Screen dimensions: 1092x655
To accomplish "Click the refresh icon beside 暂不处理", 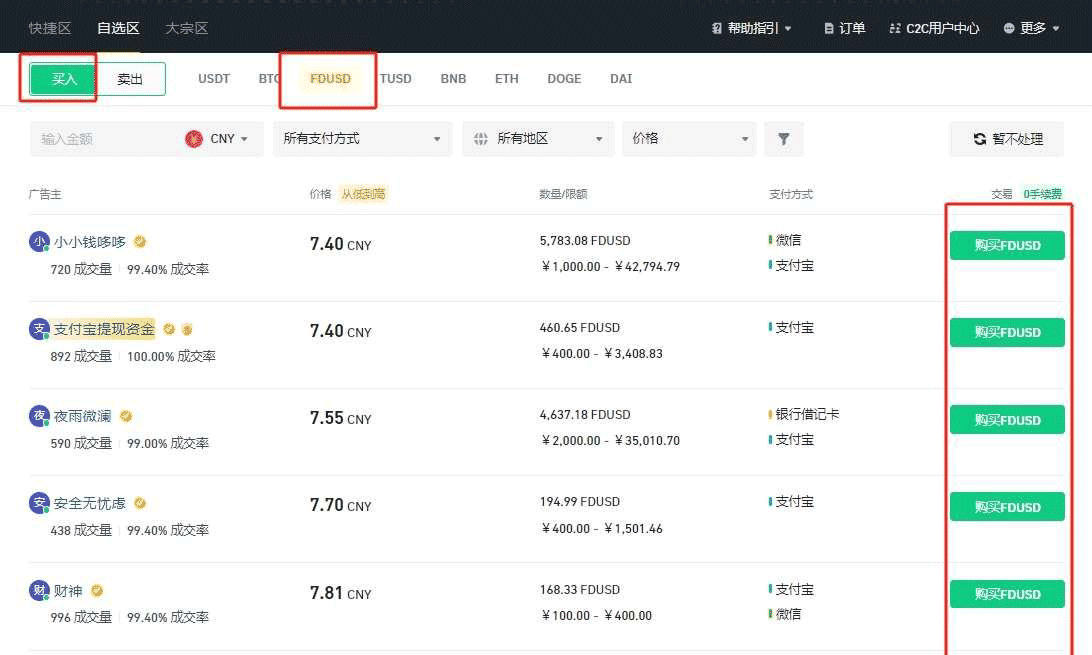I will click(x=978, y=139).
